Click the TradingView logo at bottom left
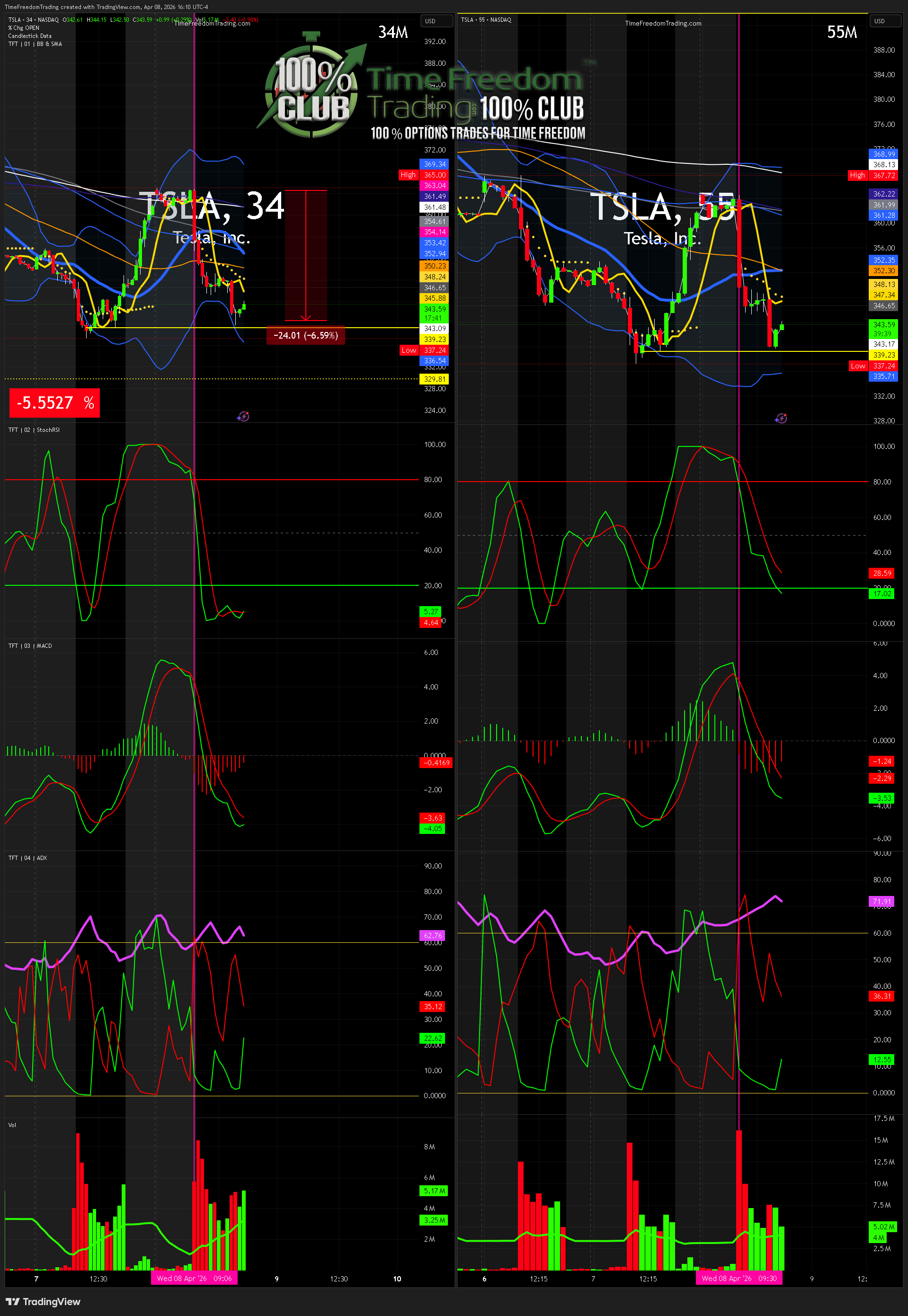Image resolution: width=908 pixels, height=1316 pixels. coord(43,1301)
